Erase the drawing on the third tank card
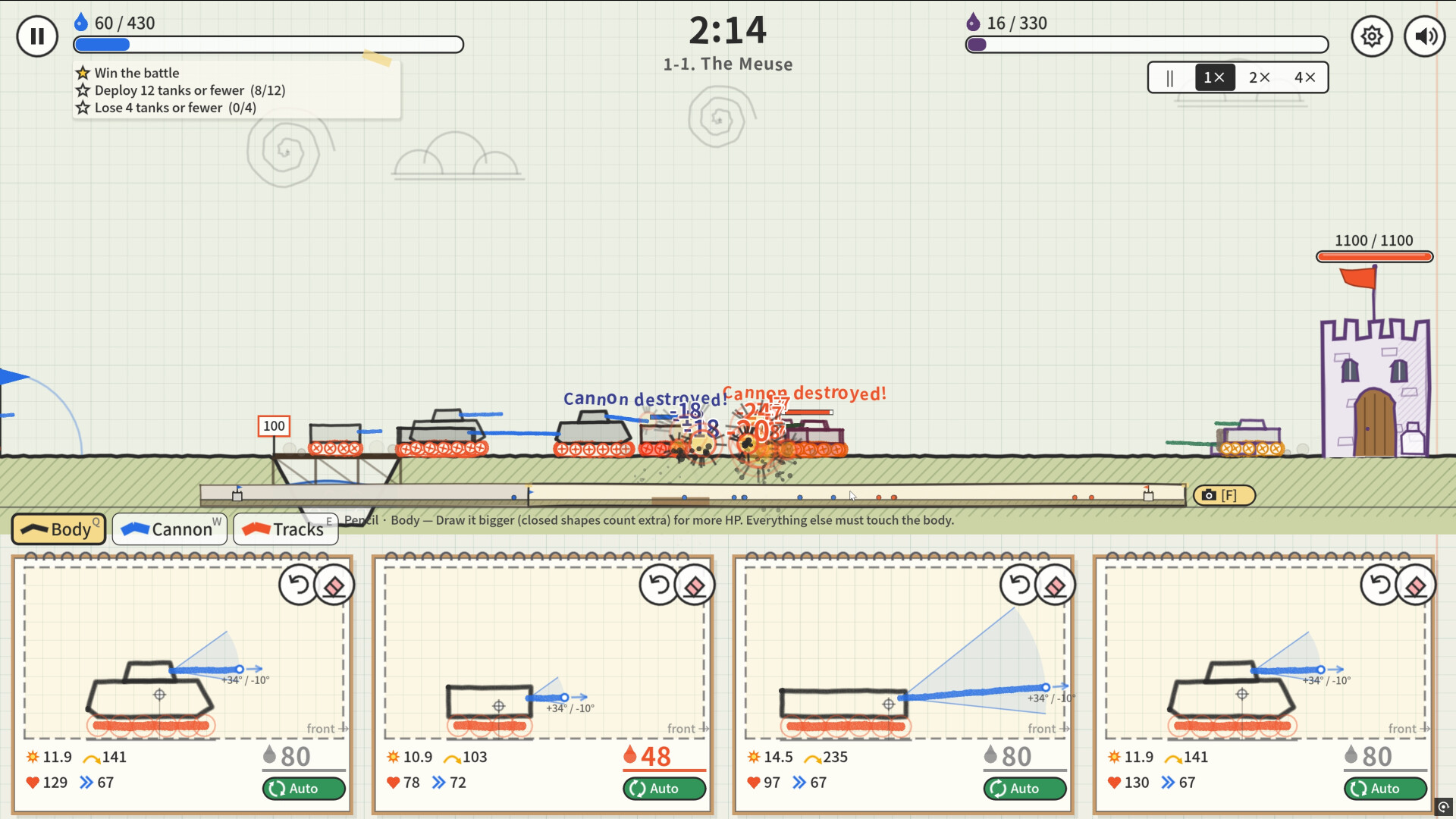 click(x=1056, y=585)
